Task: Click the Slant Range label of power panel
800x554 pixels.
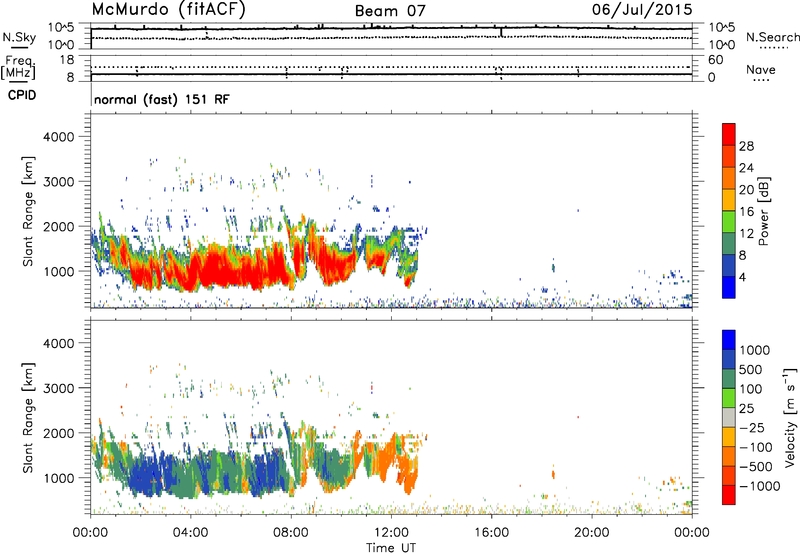Action: (x=28, y=211)
